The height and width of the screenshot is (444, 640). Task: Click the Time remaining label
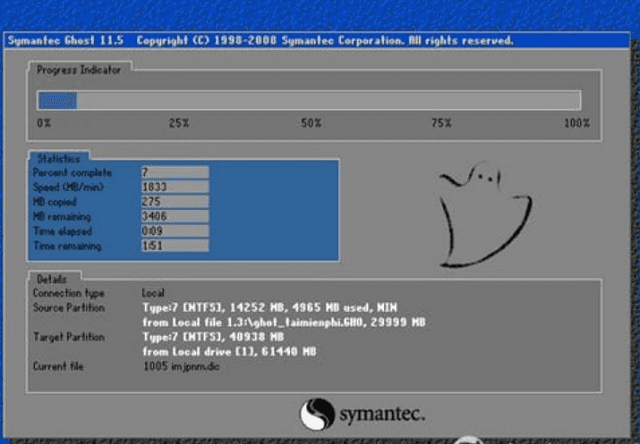click(x=67, y=246)
